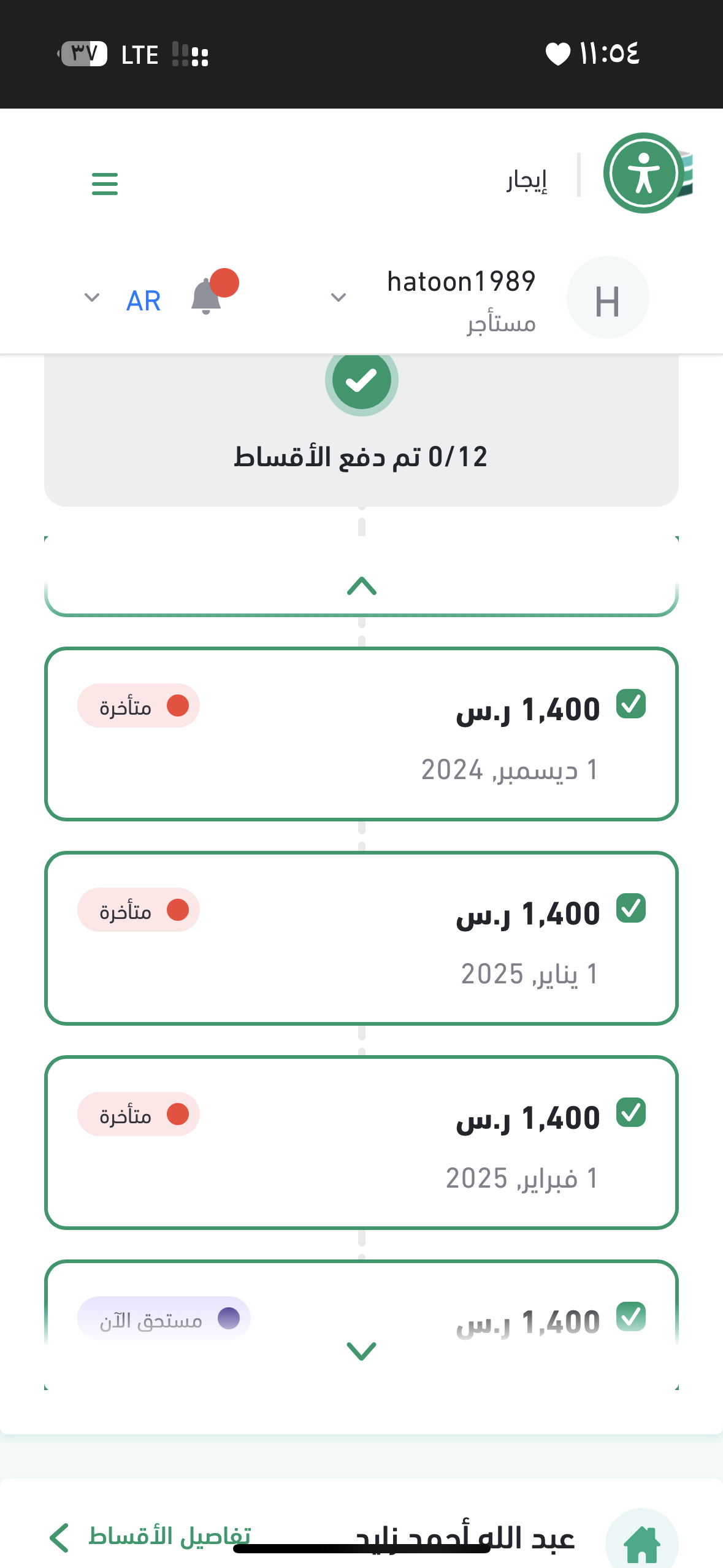This screenshot has width=723, height=1568.
Task: Uncheck the 1 February 2025 installment
Action: click(631, 1112)
